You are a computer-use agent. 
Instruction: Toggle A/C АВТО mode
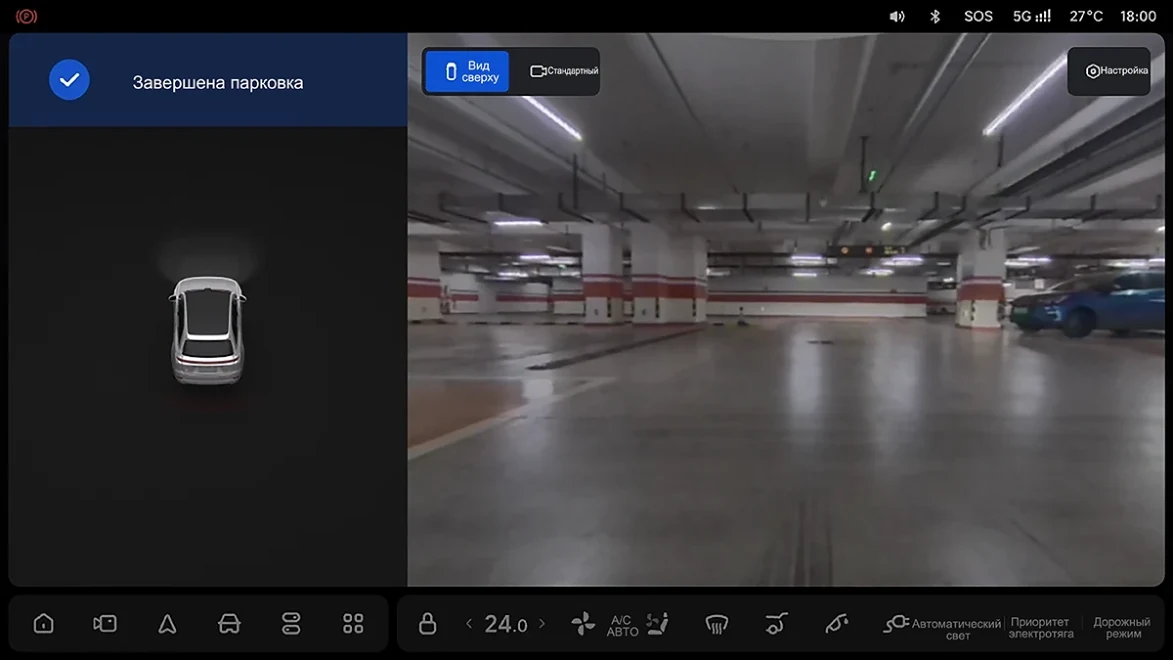pyautogui.click(x=622, y=626)
